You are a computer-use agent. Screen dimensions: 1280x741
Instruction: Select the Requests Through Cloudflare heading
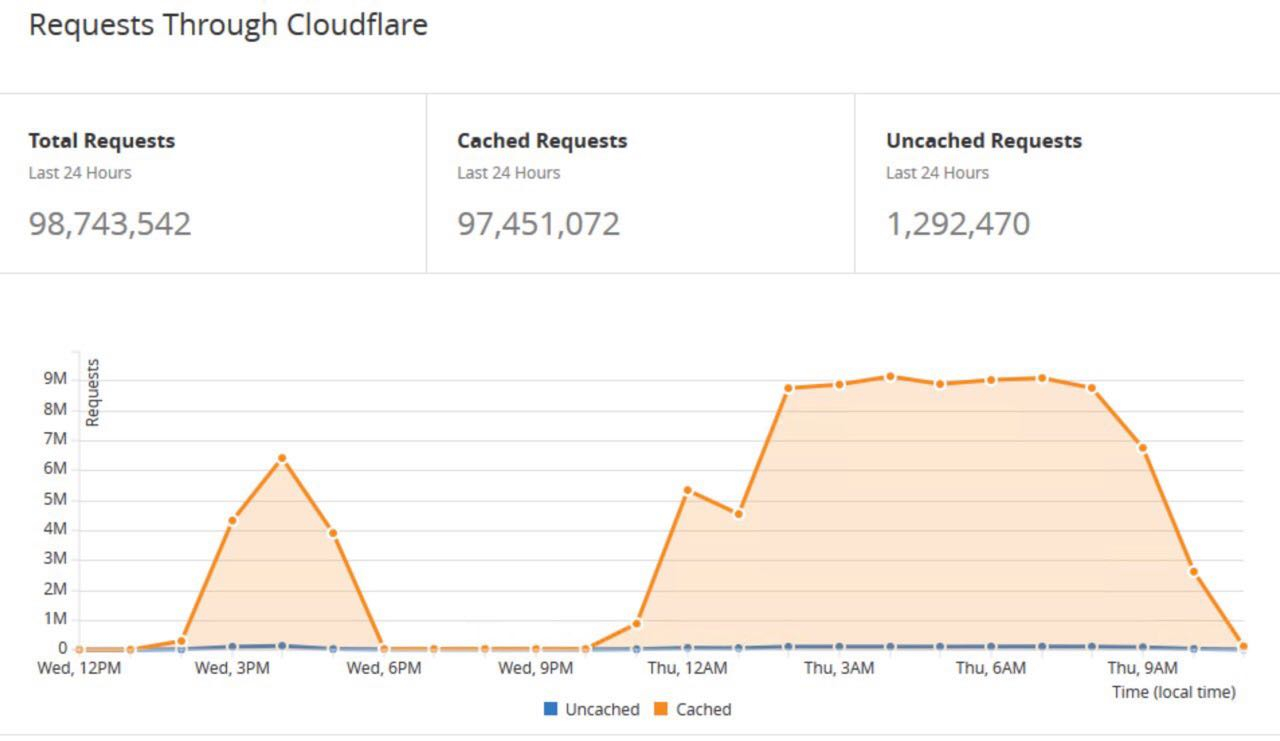[x=228, y=25]
